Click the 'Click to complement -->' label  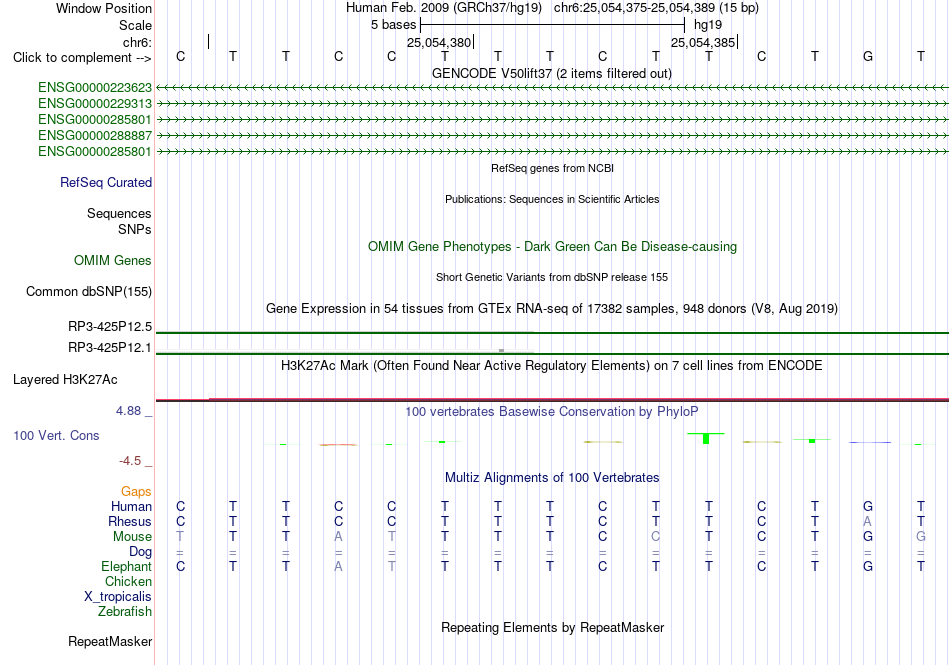coord(82,58)
